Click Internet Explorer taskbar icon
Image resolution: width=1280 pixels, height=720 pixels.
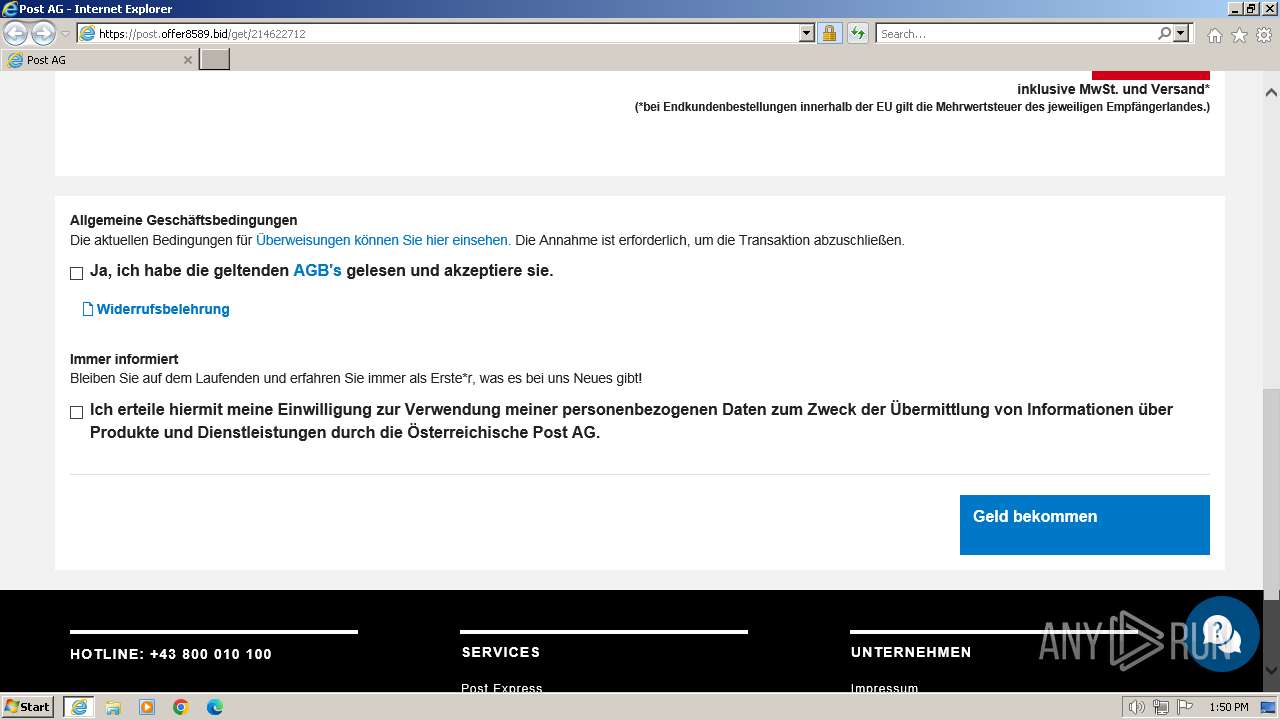click(x=79, y=707)
